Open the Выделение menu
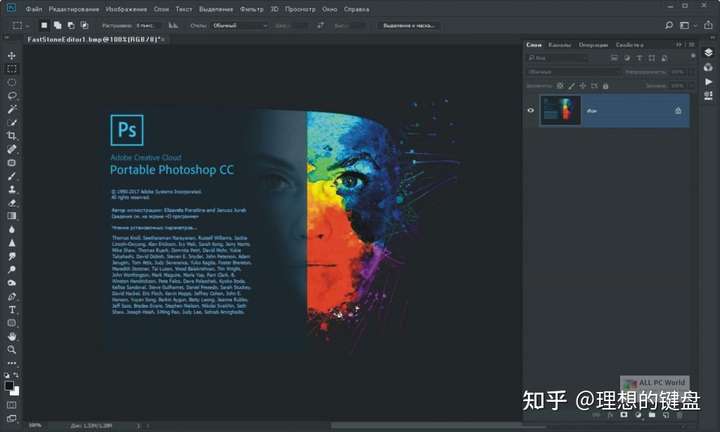720x432 pixels. coord(216,9)
